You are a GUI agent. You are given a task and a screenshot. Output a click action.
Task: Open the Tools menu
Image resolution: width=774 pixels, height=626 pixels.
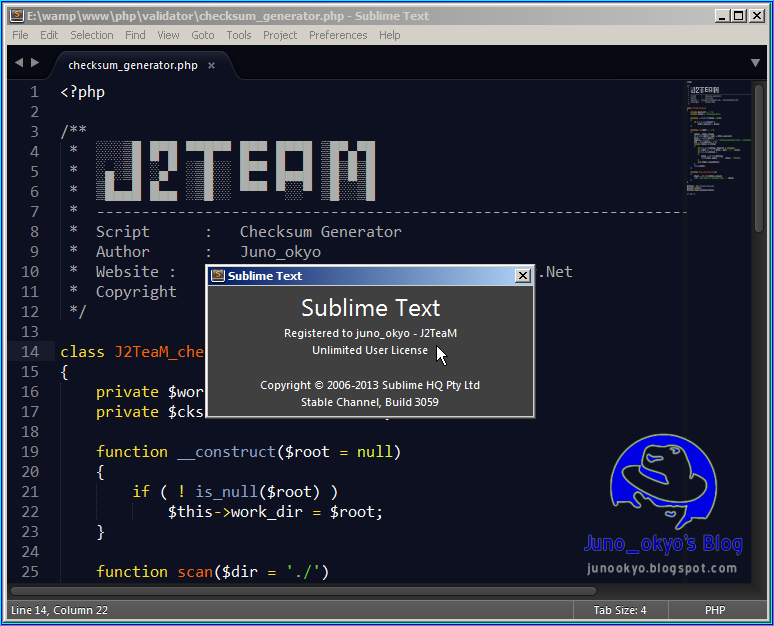tap(239, 35)
